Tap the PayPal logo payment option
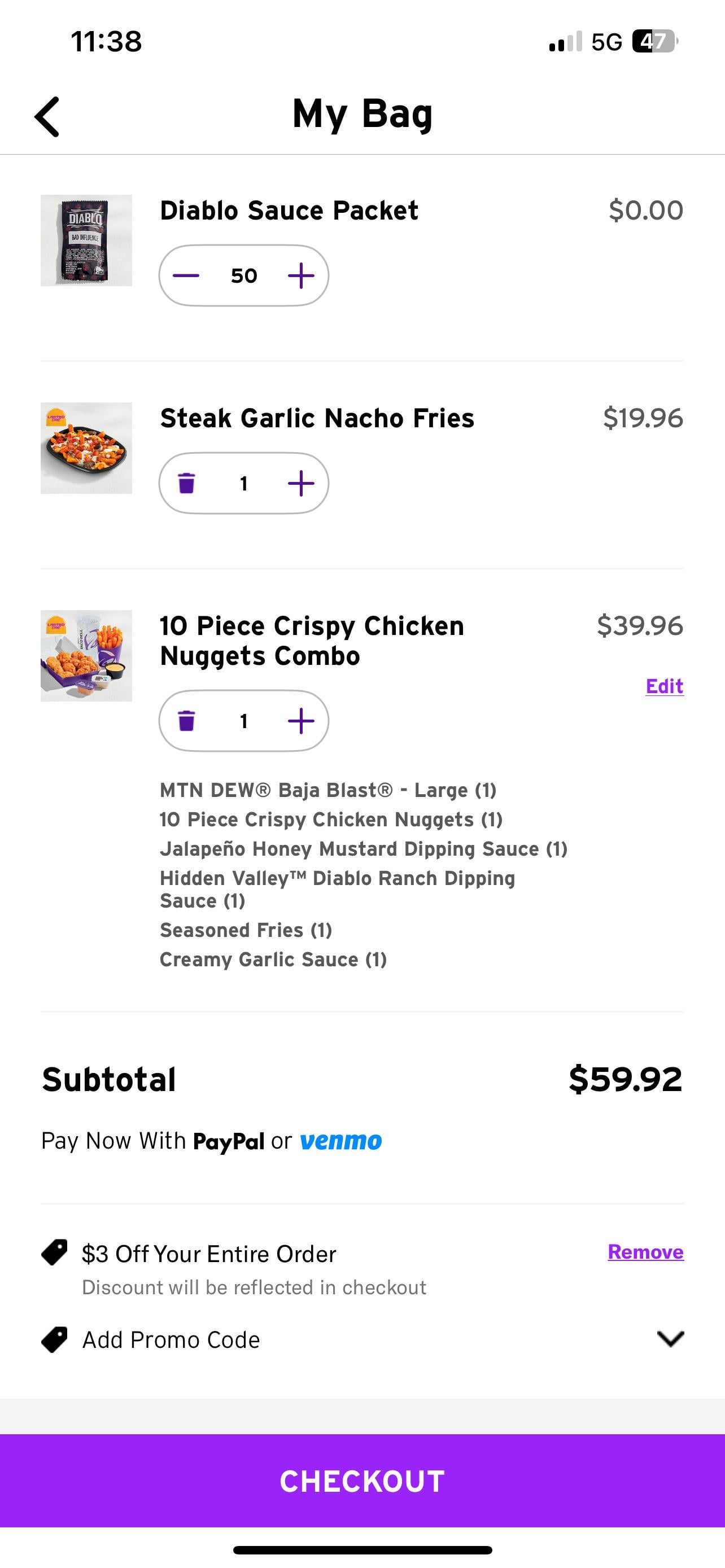The width and height of the screenshot is (725, 1568). (228, 1141)
